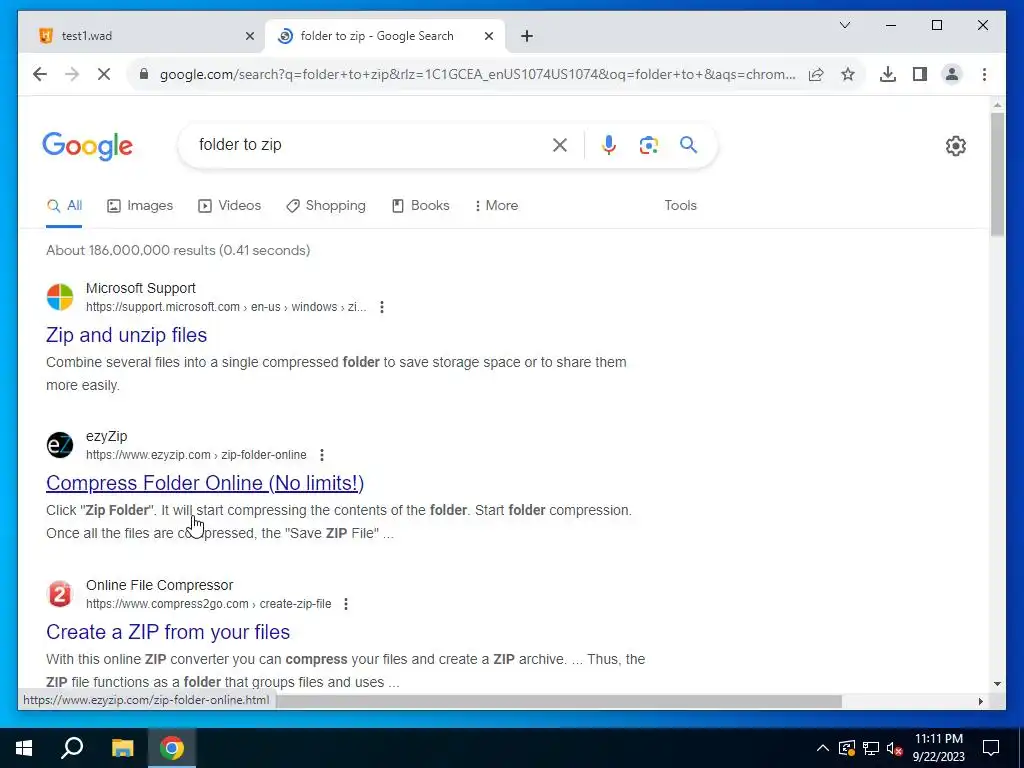Close the test1.wad tab
Screen dimensions: 1024x768
[249, 36]
